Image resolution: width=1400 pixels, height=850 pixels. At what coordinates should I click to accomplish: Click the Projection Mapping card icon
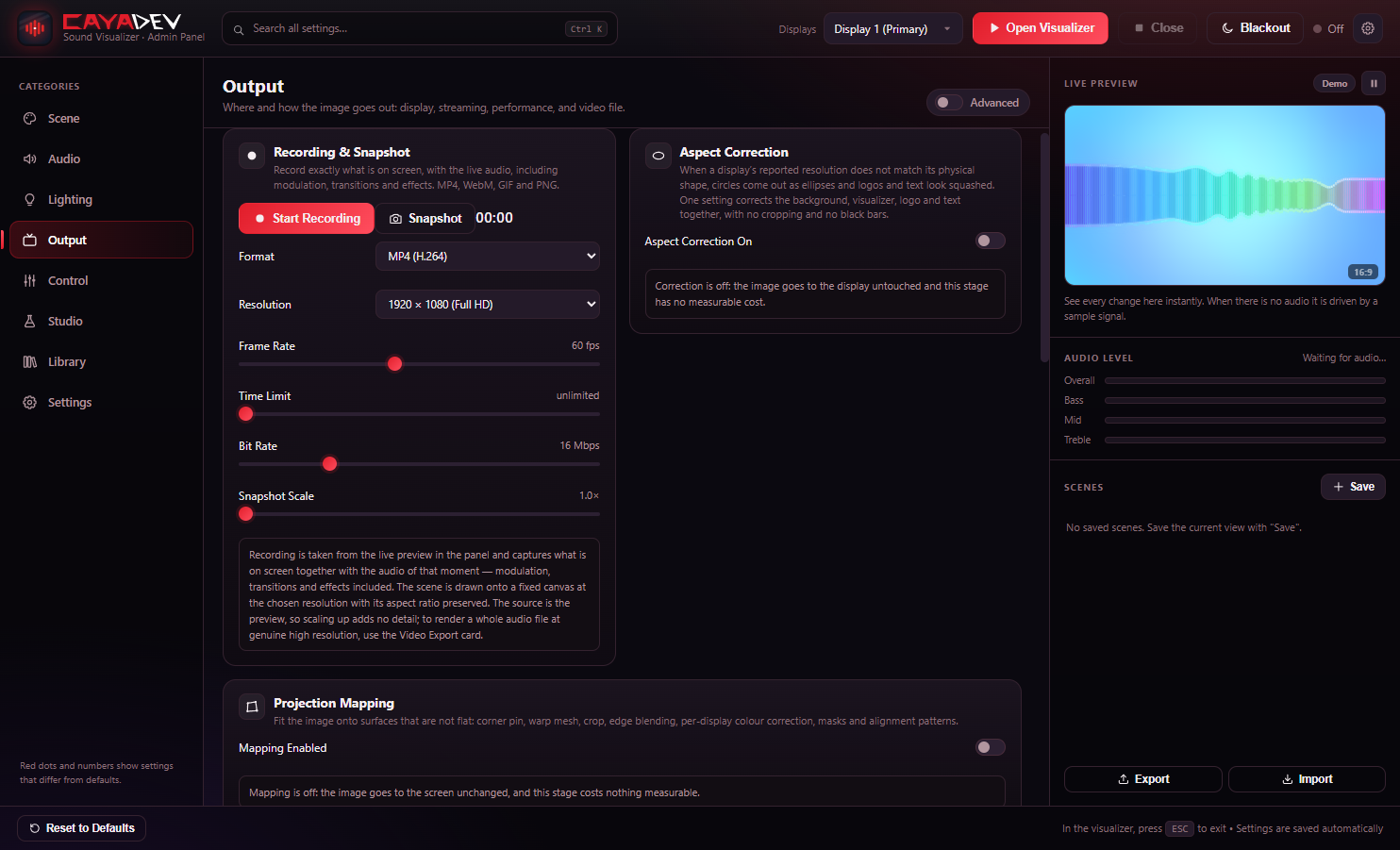tap(252, 707)
